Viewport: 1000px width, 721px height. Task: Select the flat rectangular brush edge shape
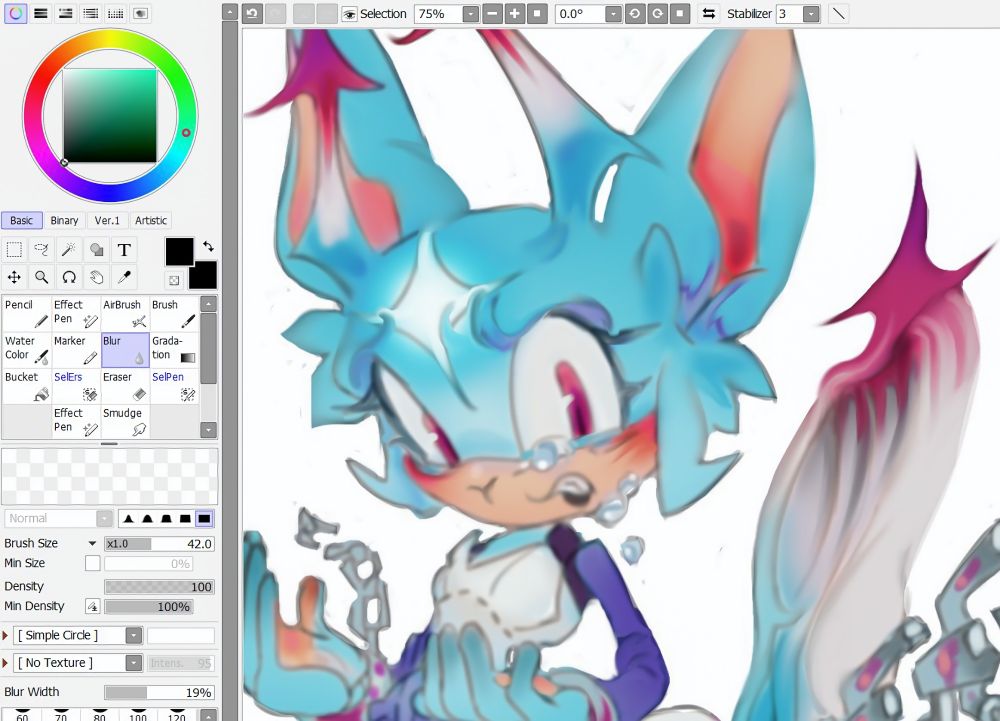pyautogui.click(x=204, y=518)
